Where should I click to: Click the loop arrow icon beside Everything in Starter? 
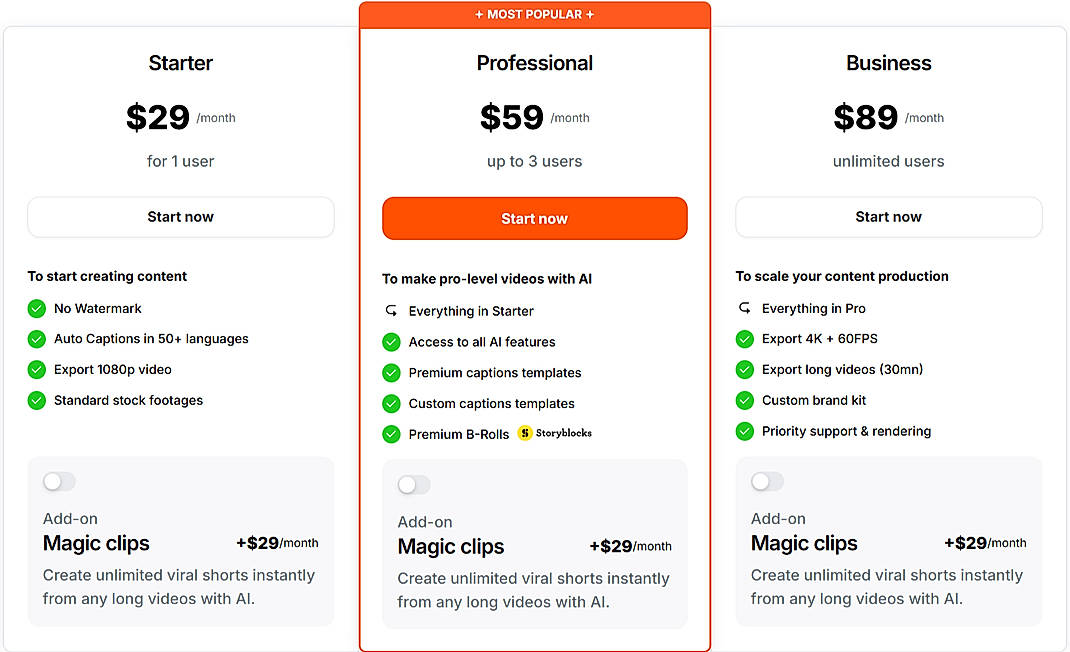(390, 311)
